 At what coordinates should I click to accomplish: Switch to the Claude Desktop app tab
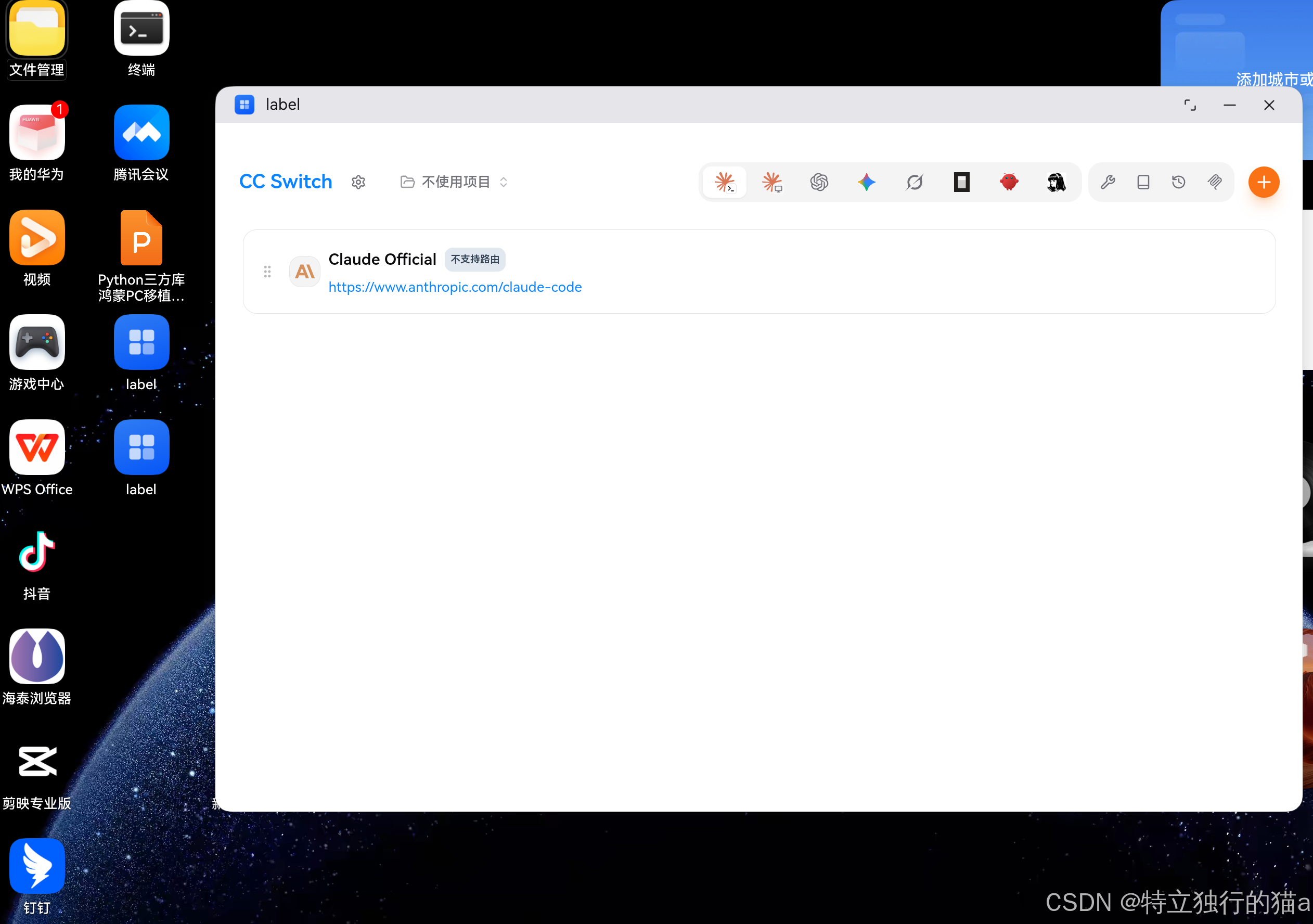[772, 183]
